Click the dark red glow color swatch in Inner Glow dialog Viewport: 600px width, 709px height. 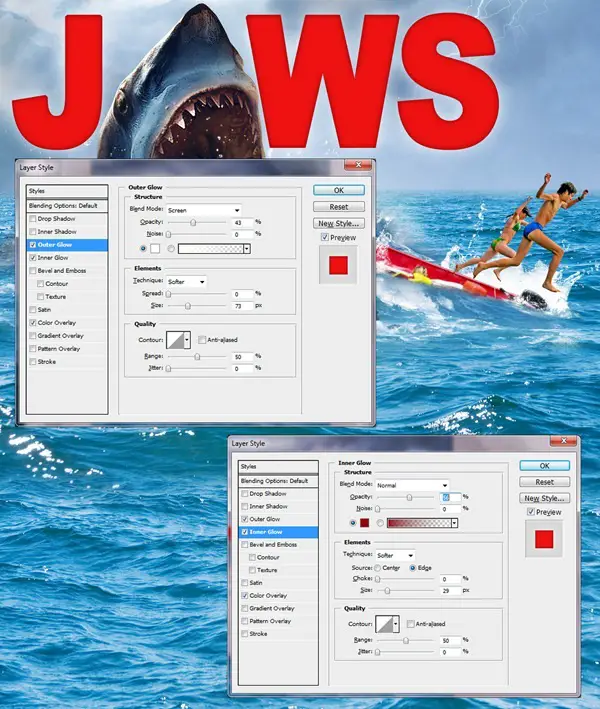[366, 522]
